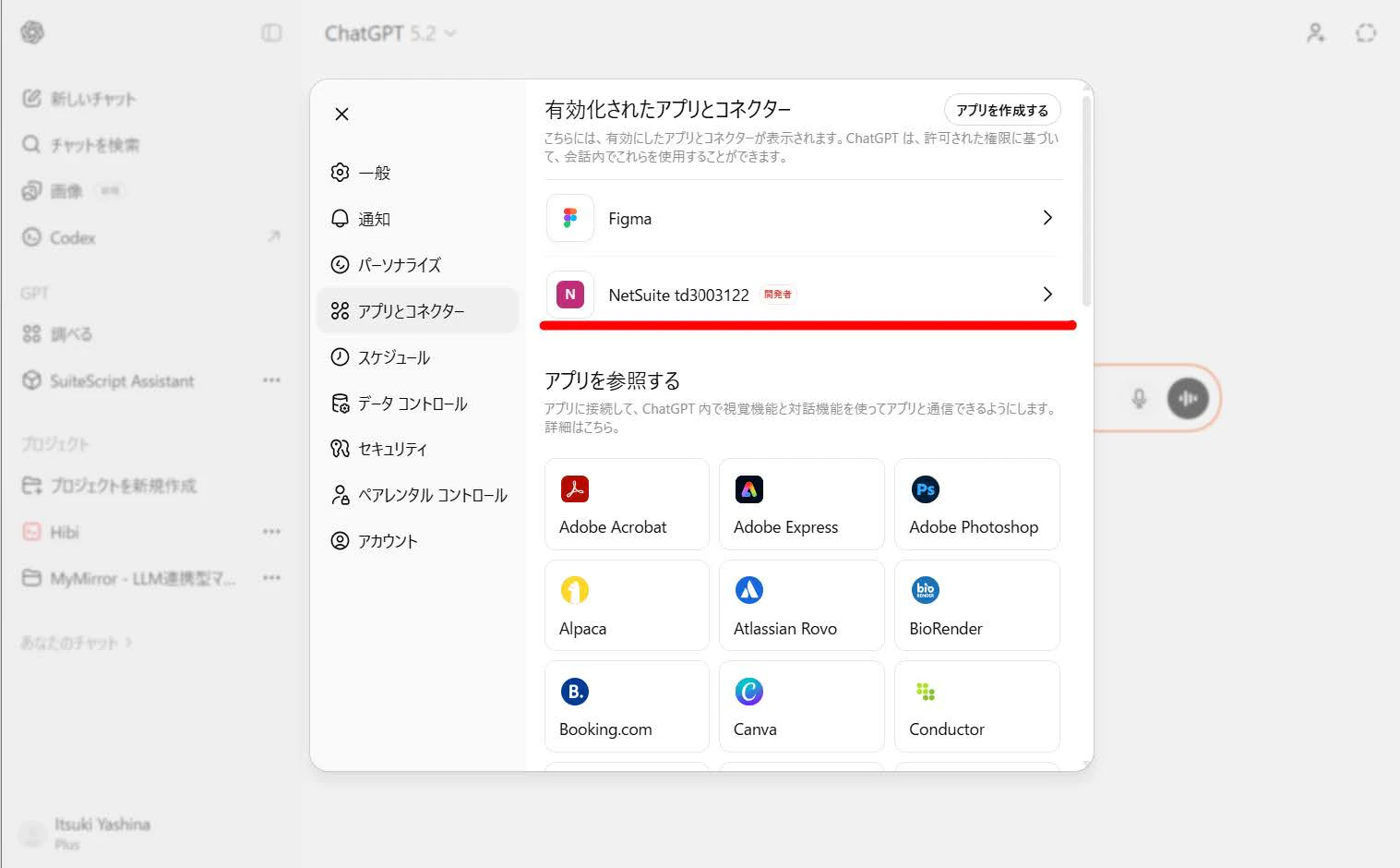The image size is (1400, 868).
Task: Select アプリとコネクター settings tab
Action: tap(417, 311)
